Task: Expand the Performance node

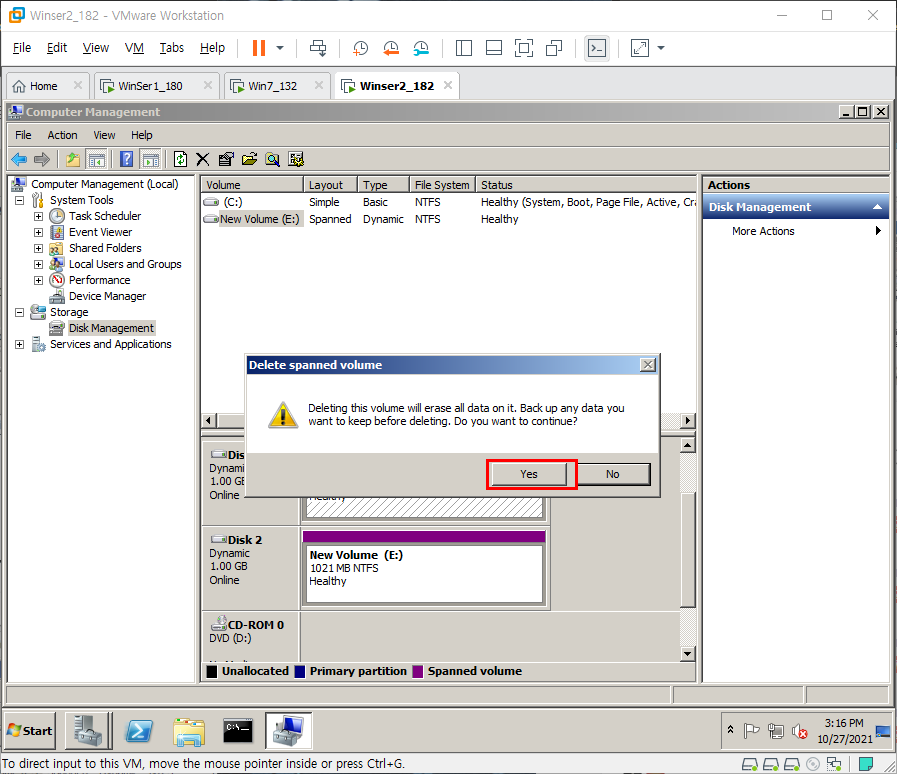Action: pyautogui.click(x=38, y=280)
